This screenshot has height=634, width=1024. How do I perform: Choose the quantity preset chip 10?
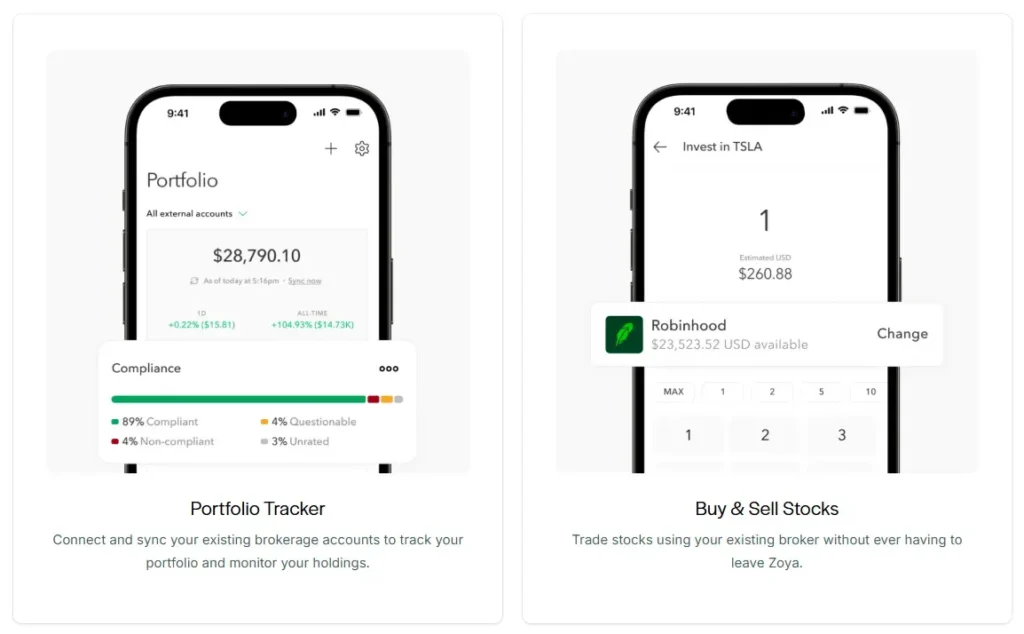click(x=870, y=392)
